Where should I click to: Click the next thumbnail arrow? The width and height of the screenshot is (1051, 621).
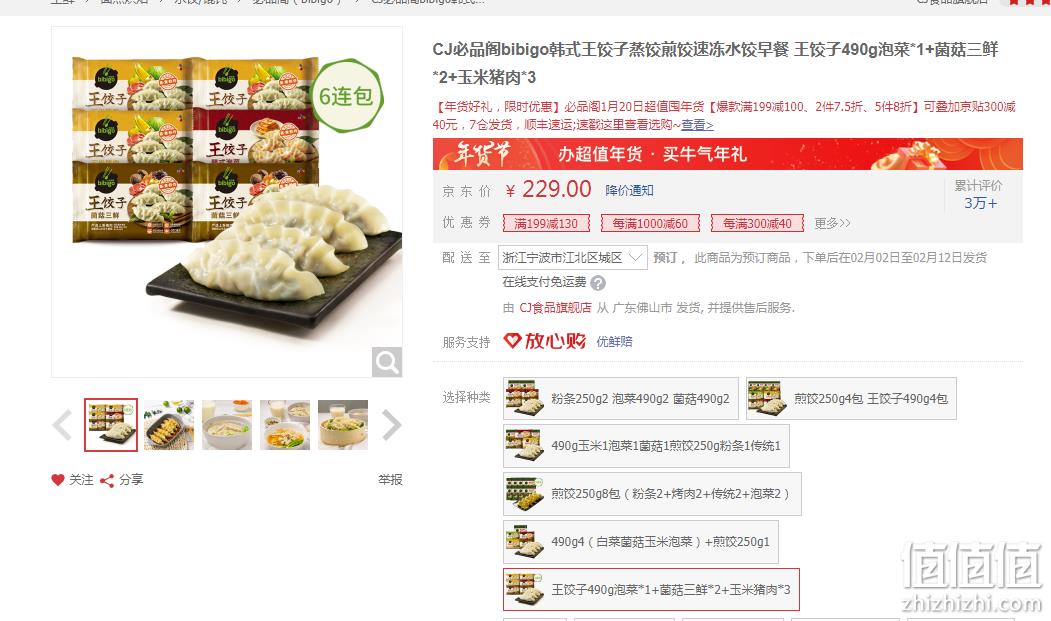pyautogui.click(x=391, y=425)
